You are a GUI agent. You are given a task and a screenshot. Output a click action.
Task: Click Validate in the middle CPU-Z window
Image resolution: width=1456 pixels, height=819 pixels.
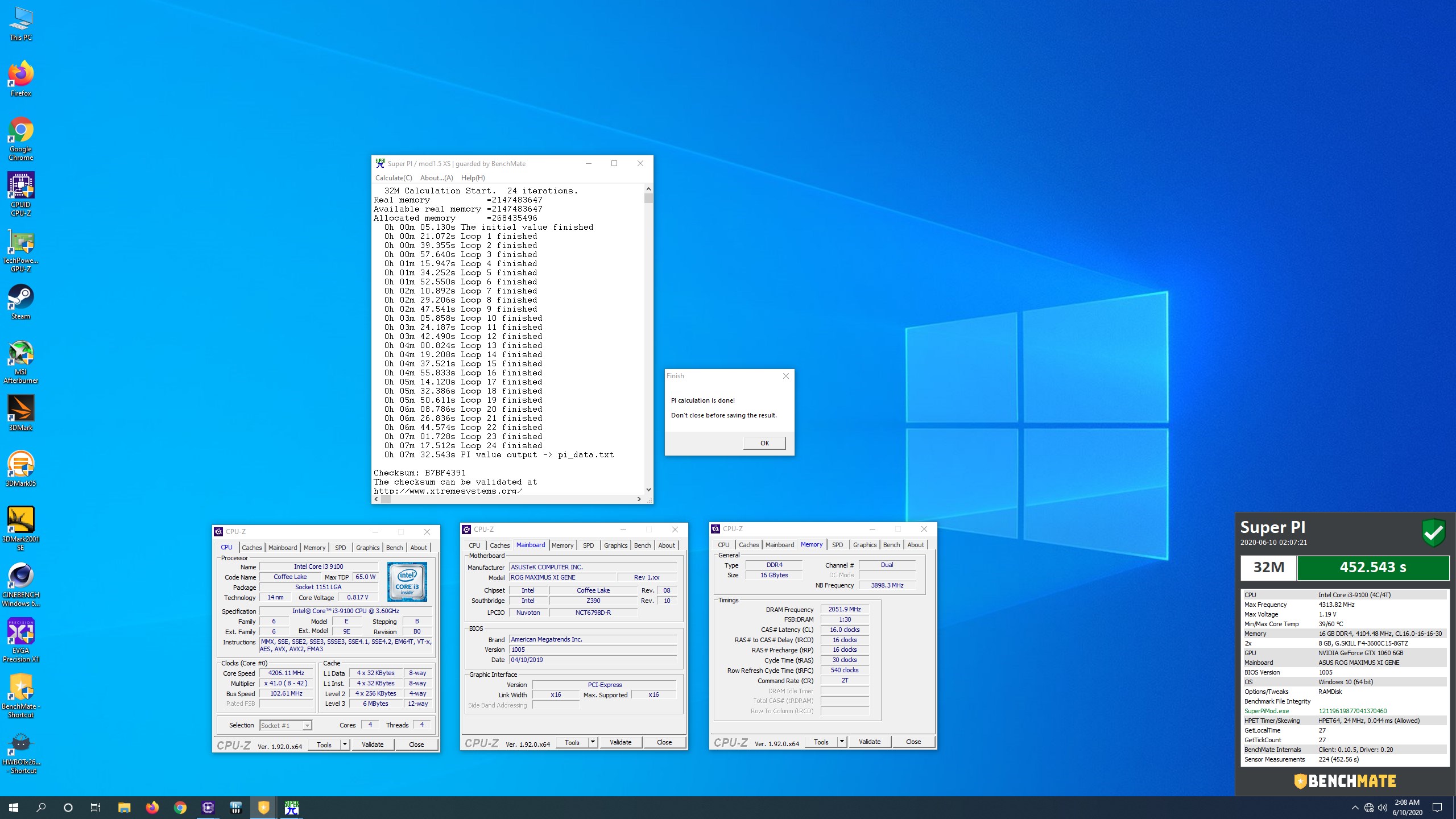(621, 742)
